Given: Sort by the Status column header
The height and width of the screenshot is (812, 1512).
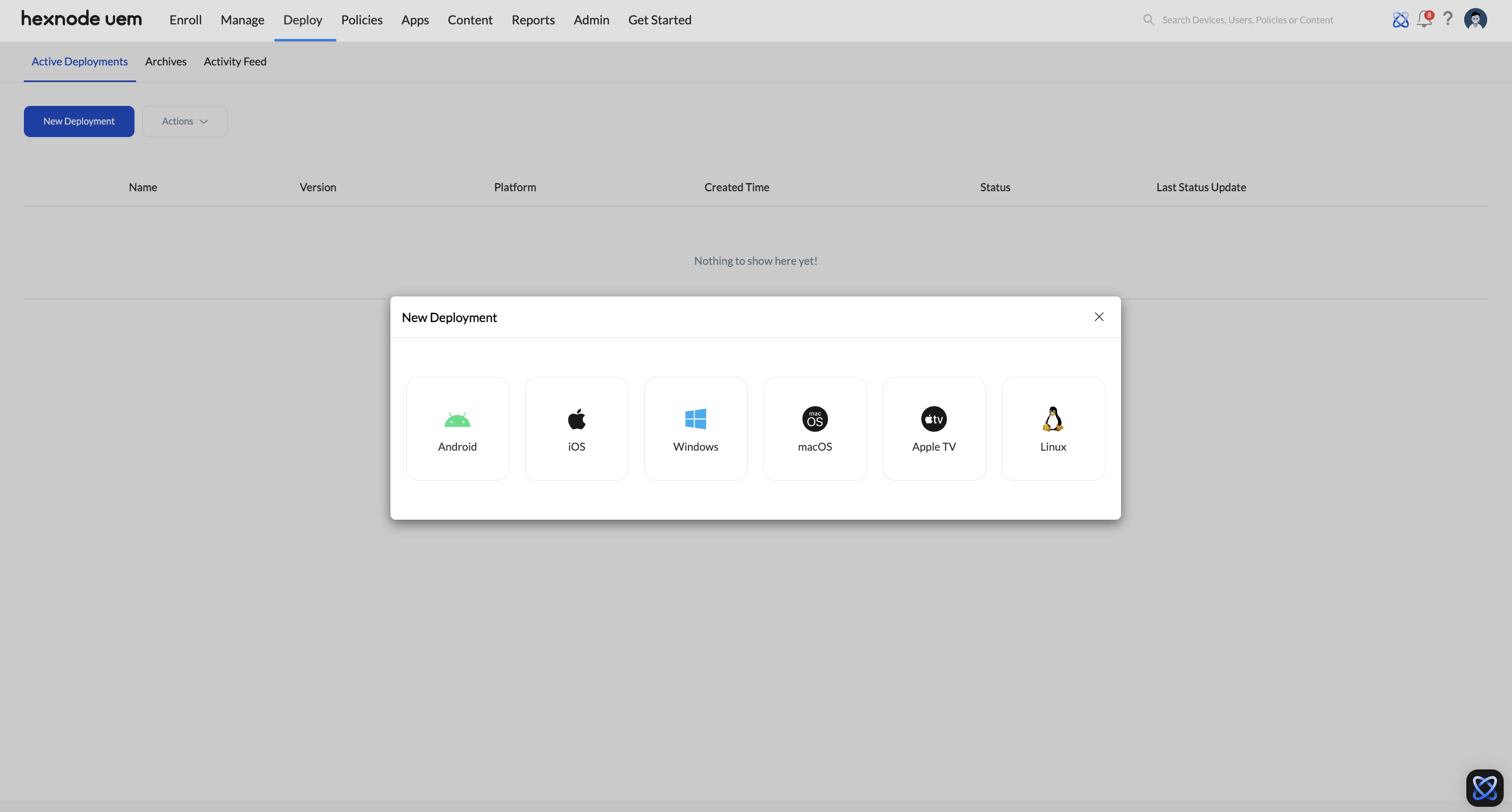Looking at the screenshot, I should (x=995, y=187).
